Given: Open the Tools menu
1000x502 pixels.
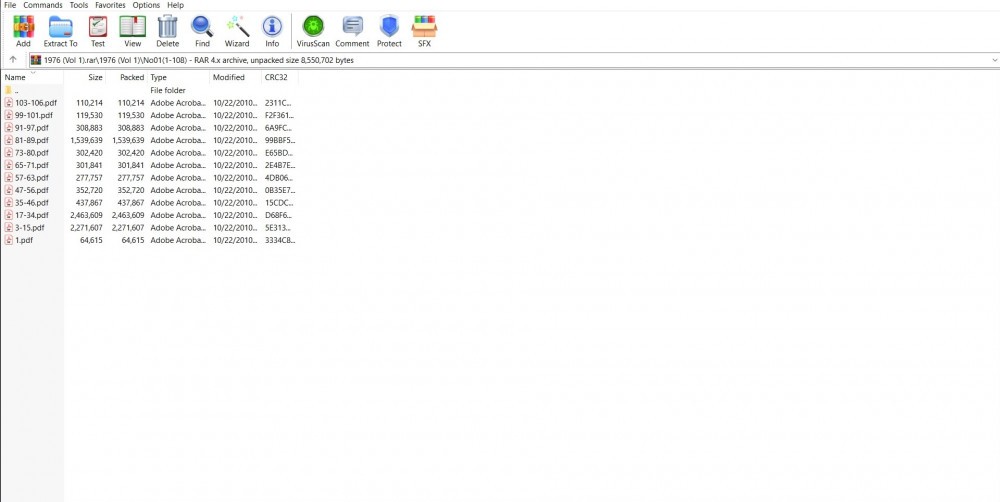Looking at the screenshot, I should (x=78, y=5).
